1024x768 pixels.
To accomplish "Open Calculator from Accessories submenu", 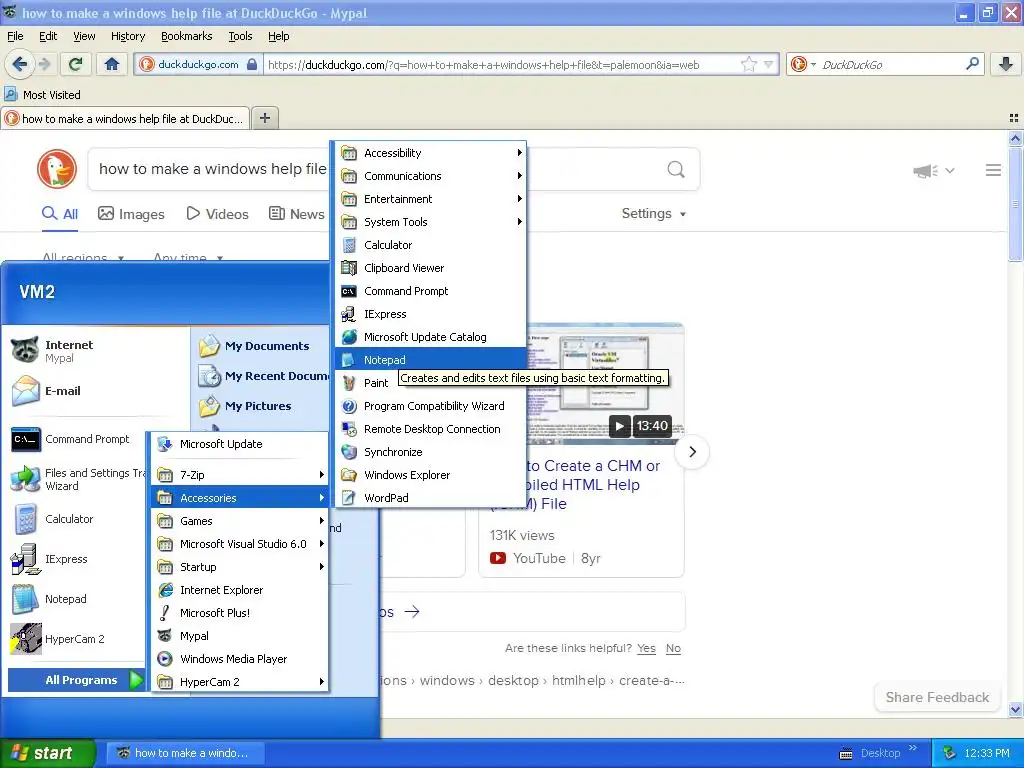I will (432, 245).
